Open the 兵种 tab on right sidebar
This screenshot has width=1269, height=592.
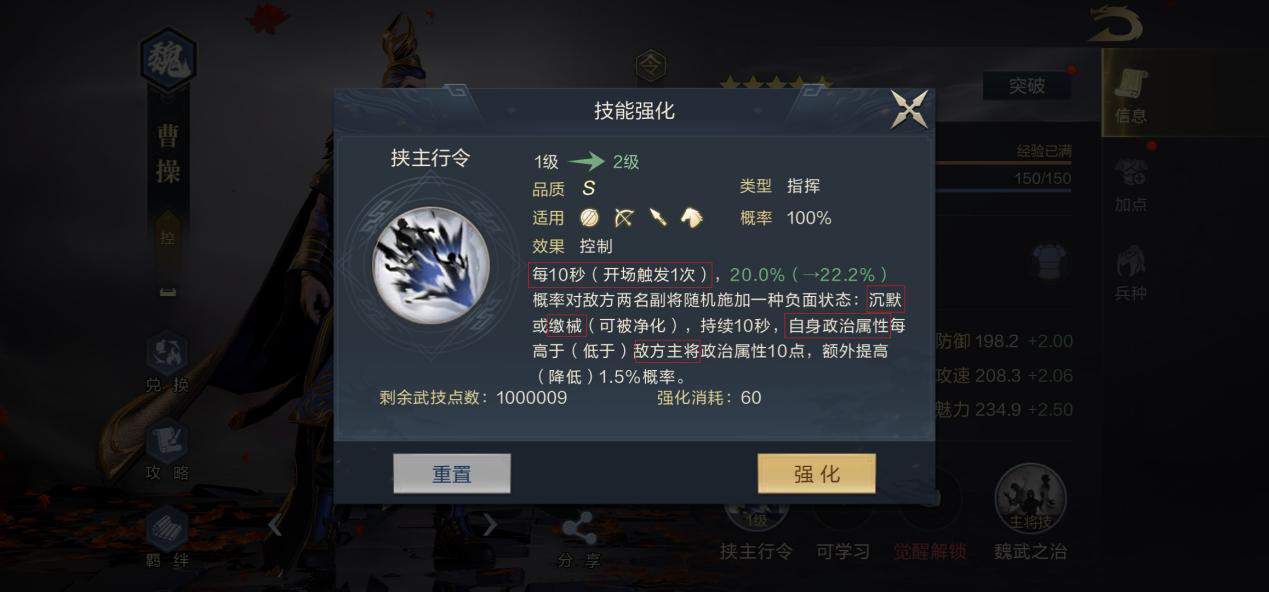click(1131, 273)
